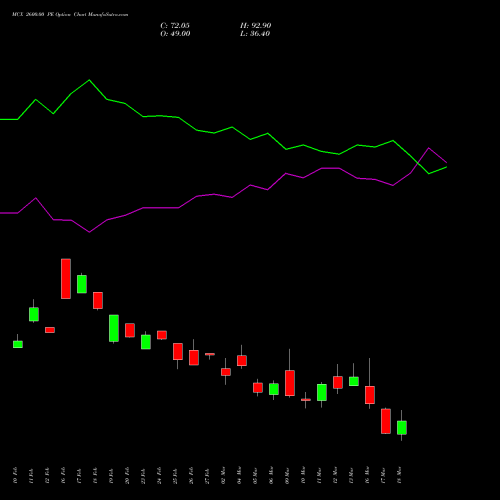Select the green candle for 19 Feb
Image resolution: width=500 pixels, height=500 pixels.
point(114,329)
